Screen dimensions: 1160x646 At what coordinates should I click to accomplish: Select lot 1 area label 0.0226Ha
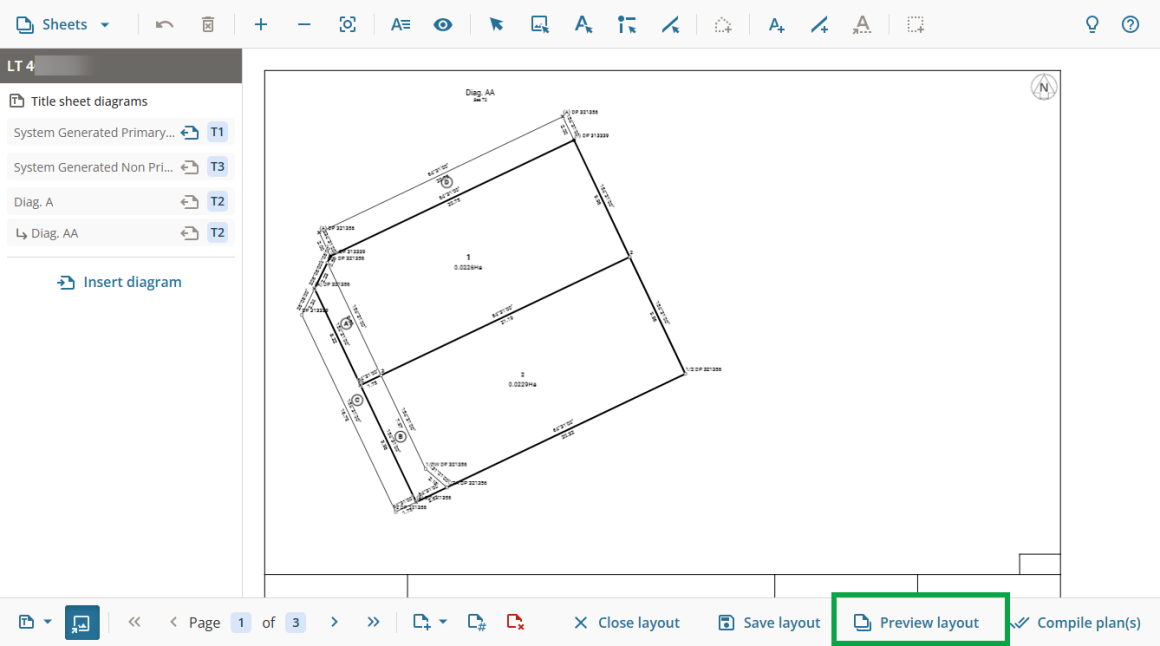tap(468, 267)
